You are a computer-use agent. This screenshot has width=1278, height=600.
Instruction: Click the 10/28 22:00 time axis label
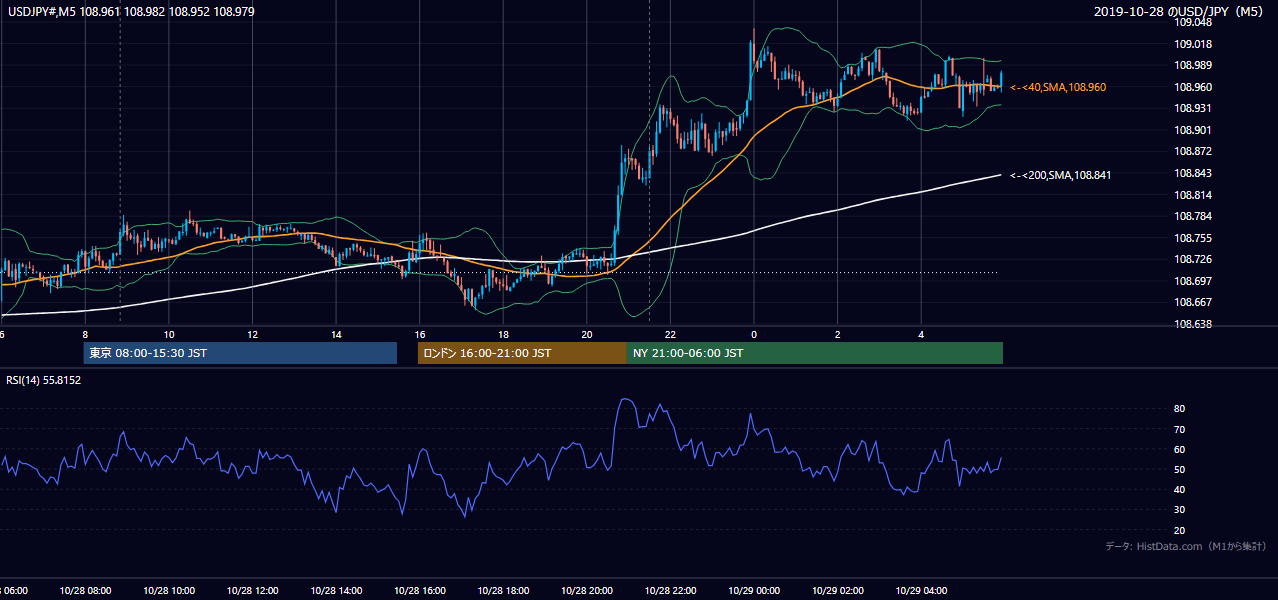[670, 591]
